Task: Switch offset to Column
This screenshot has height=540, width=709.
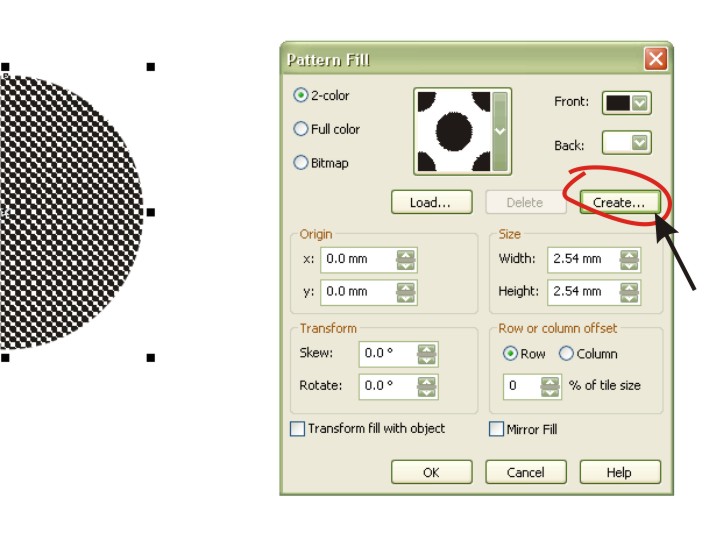Action: click(566, 354)
